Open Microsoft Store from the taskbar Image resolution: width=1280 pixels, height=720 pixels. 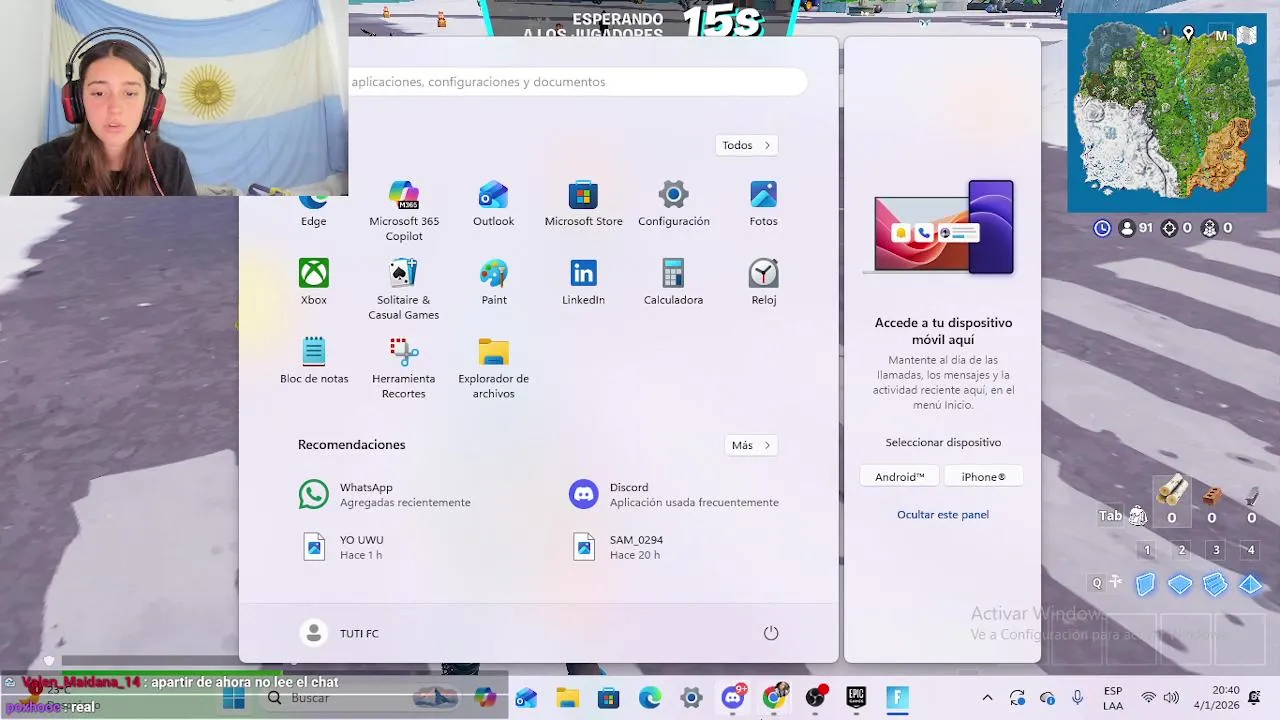(608, 698)
